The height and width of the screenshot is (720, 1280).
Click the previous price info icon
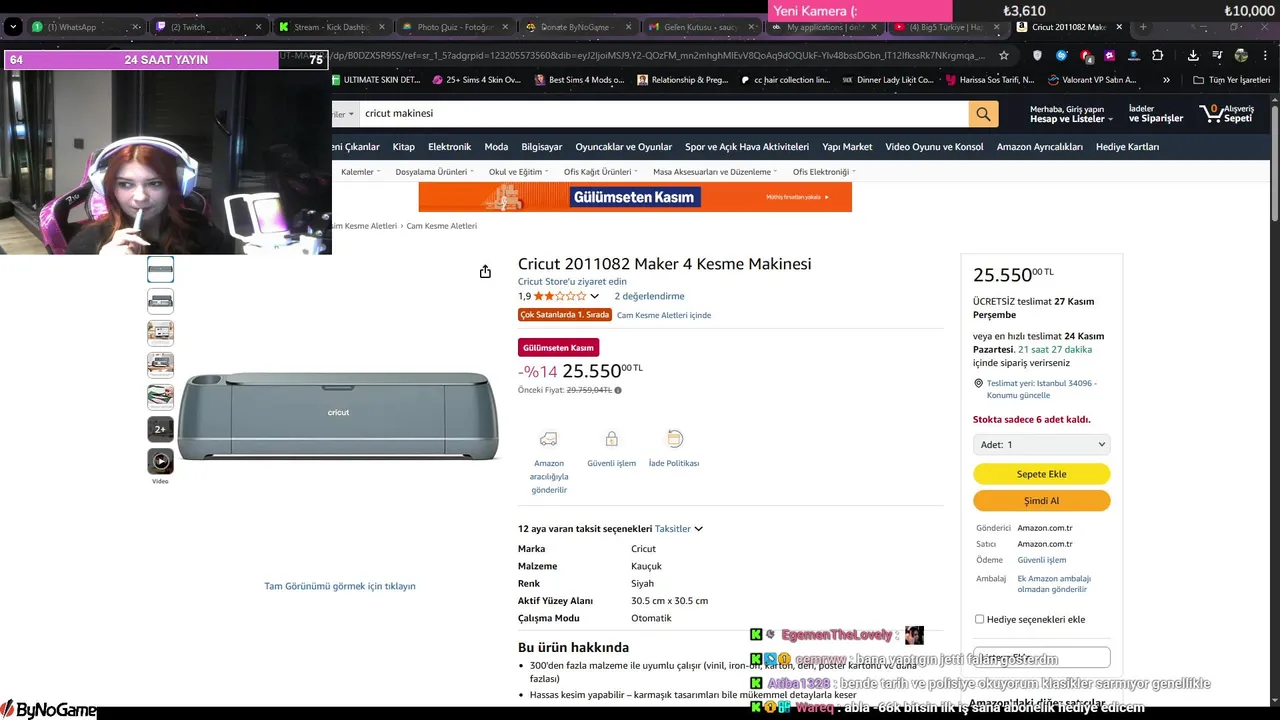pyautogui.click(x=618, y=390)
